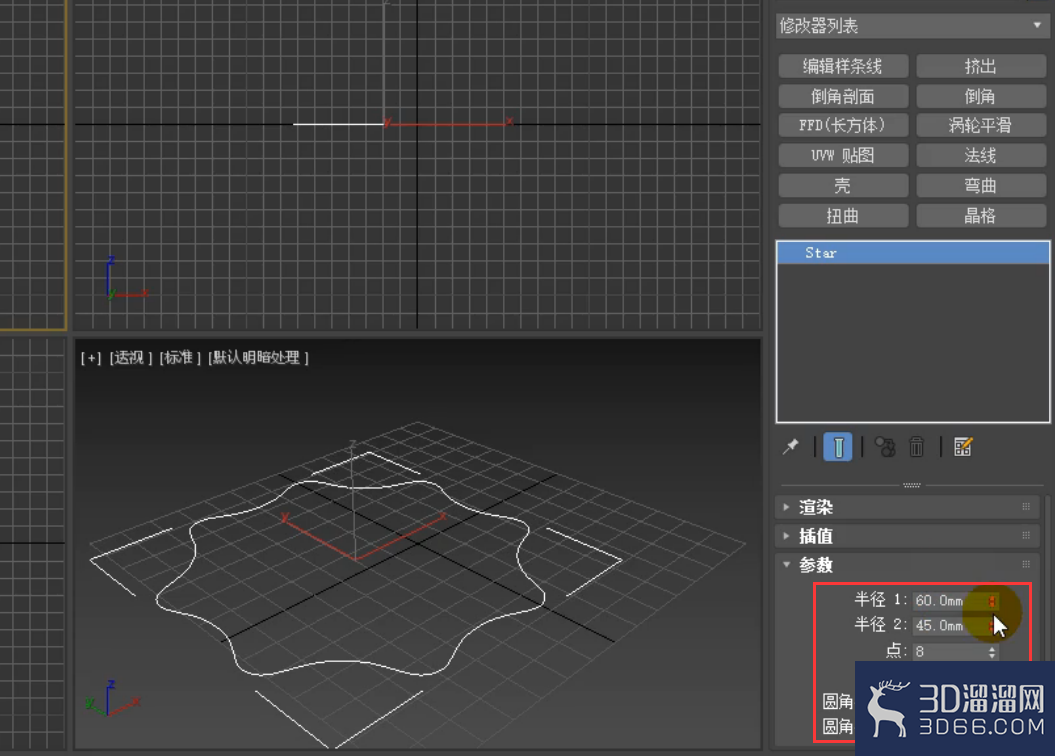Click Remove Modifier trash icon
Screen dimensions: 1055x756
[916, 447]
